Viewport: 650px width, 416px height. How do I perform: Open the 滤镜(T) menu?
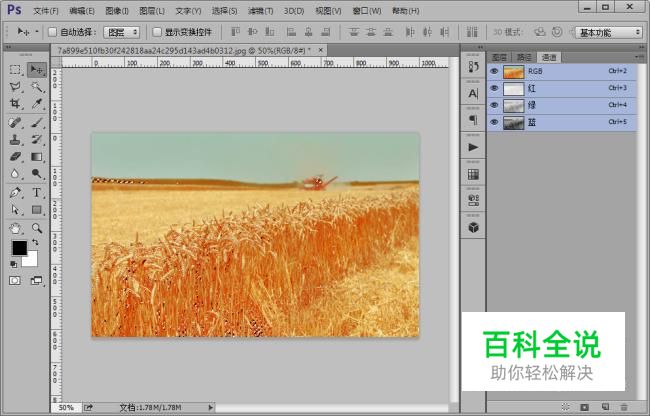pyautogui.click(x=260, y=11)
